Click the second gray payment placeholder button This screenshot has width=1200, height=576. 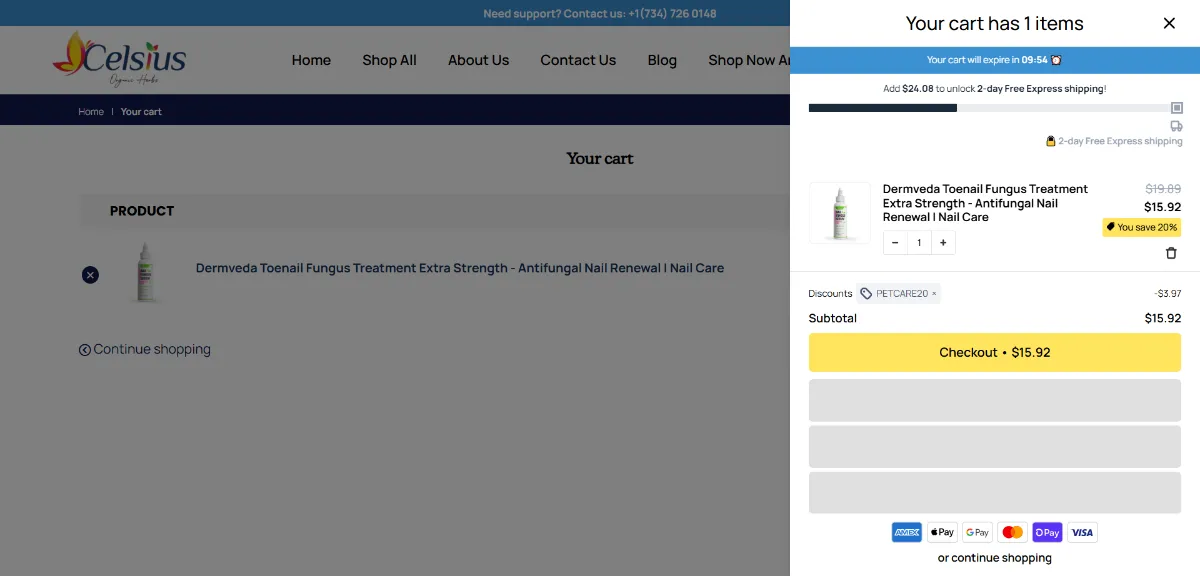point(994,447)
